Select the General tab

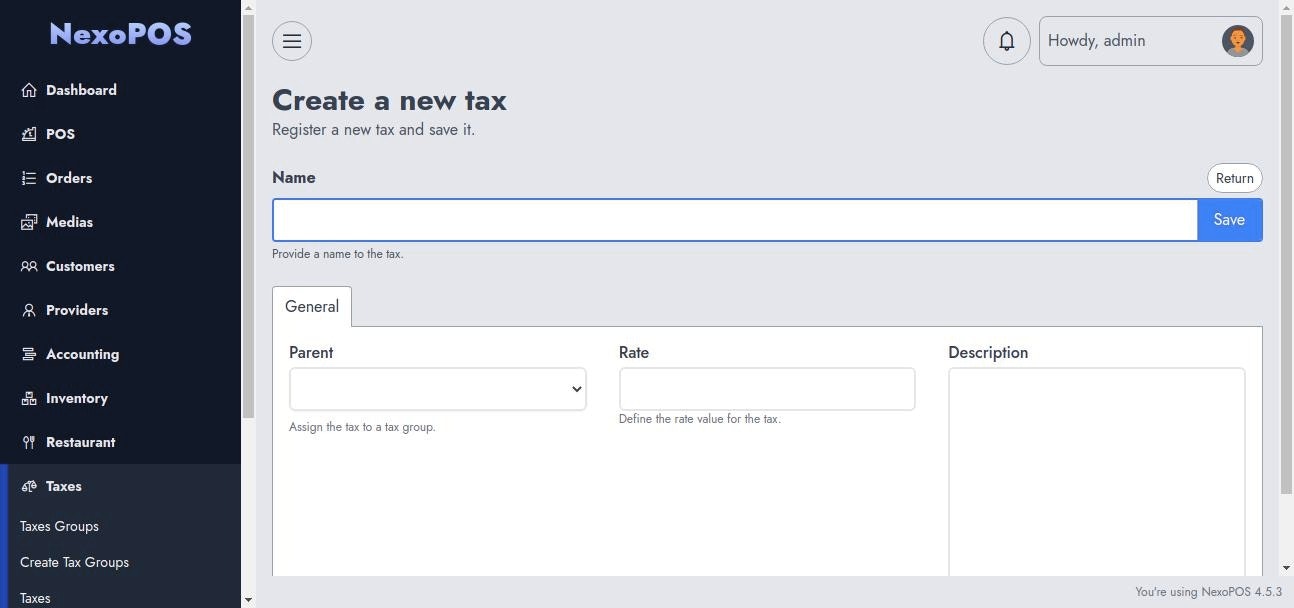[312, 307]
